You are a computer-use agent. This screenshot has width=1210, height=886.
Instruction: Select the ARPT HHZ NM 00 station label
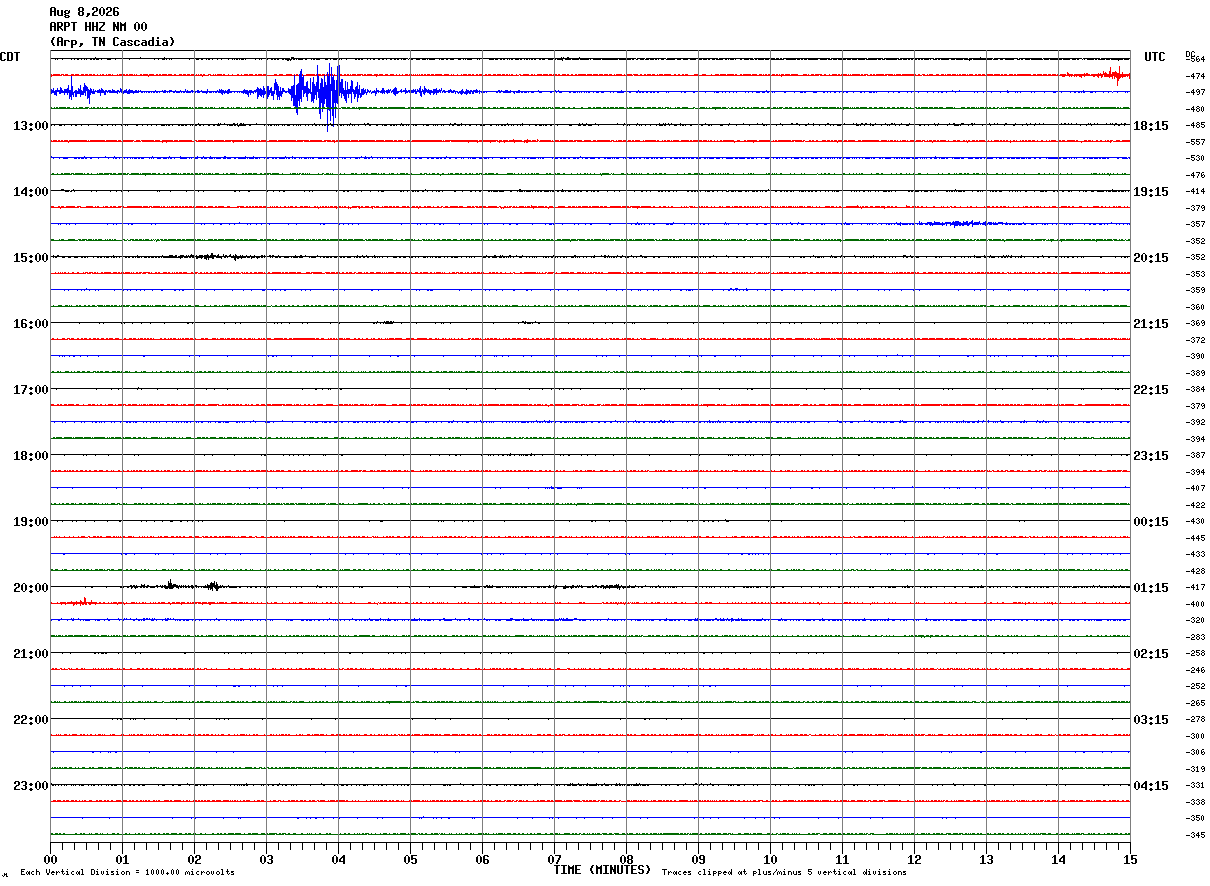click(x=98, y=27)
